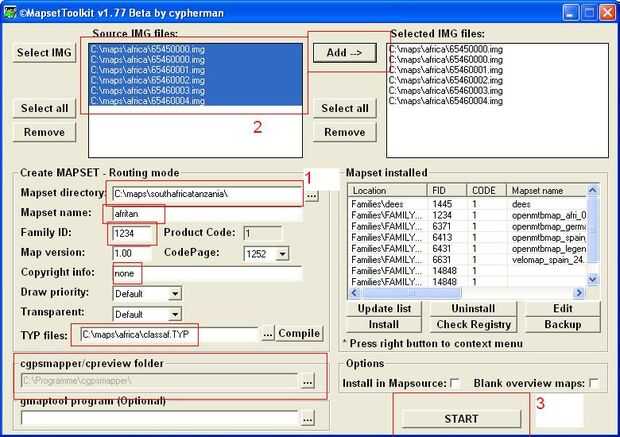The width and height of the screenshot is (620, 437).
Task: Click the Family ID field
Action: pos(132,234)
